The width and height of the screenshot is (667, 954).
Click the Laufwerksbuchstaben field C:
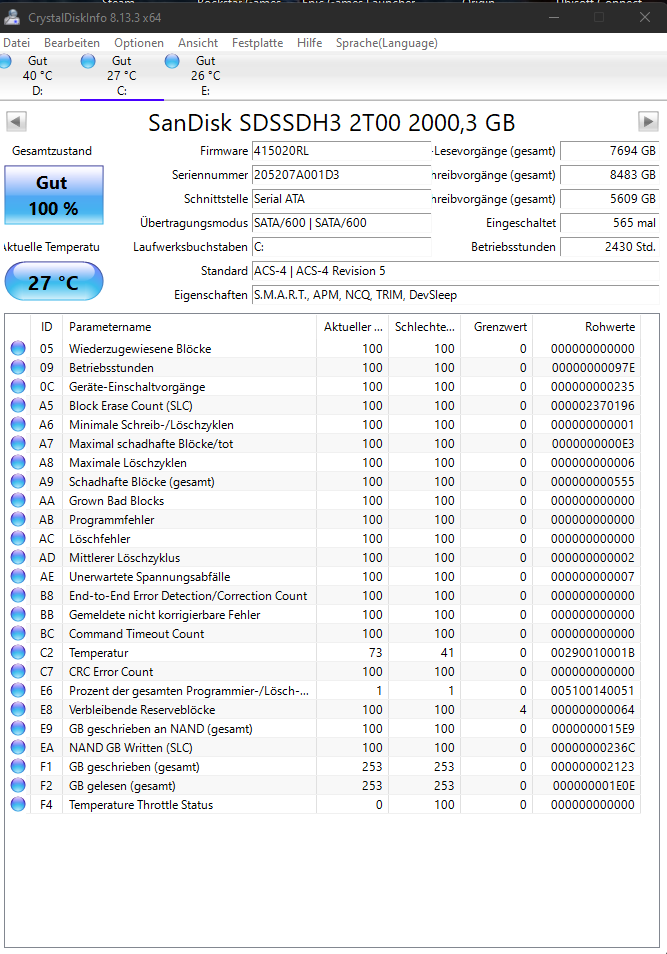[x=341, y=246]
